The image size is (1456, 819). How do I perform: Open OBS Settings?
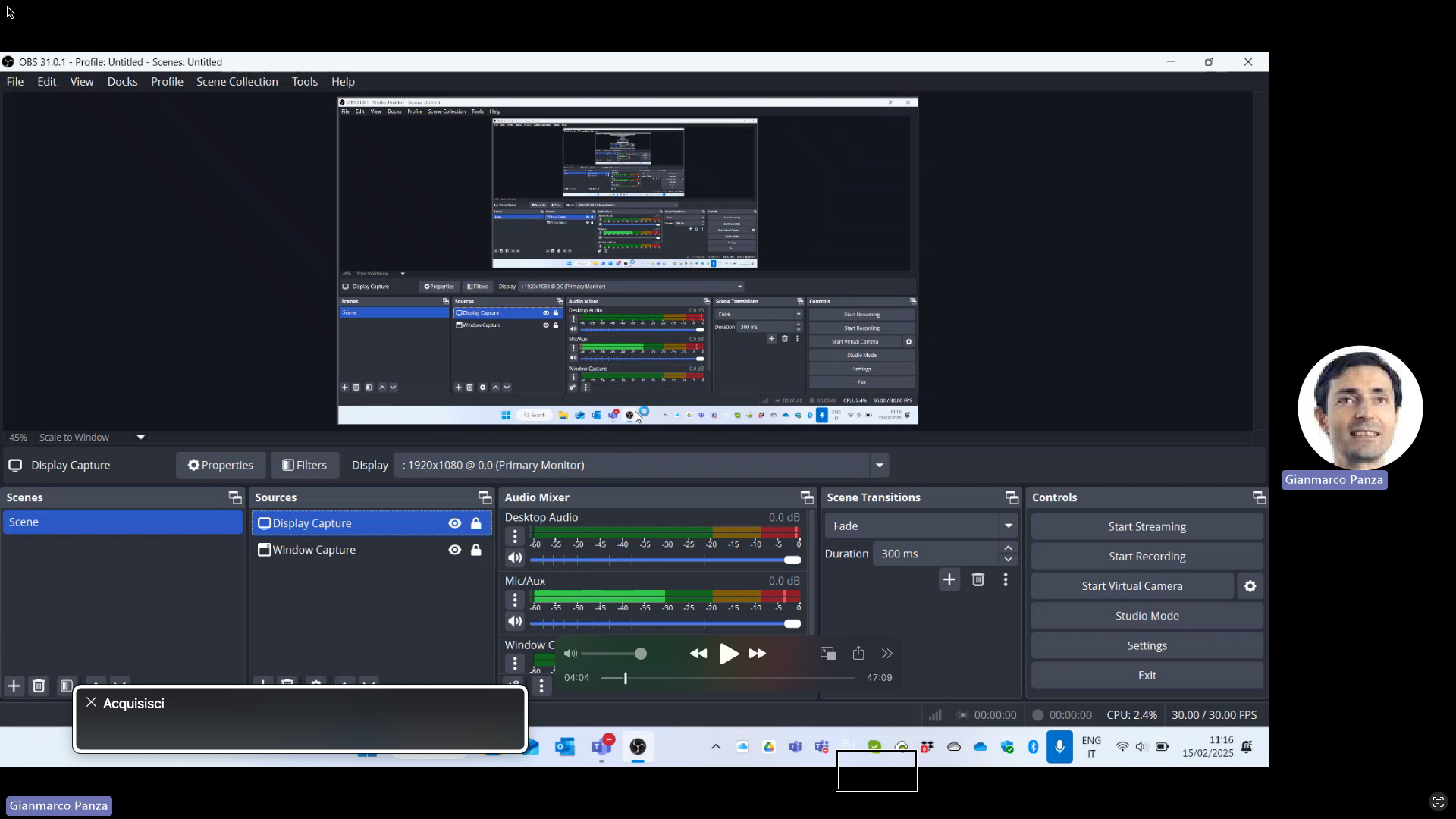(1147, 646)
